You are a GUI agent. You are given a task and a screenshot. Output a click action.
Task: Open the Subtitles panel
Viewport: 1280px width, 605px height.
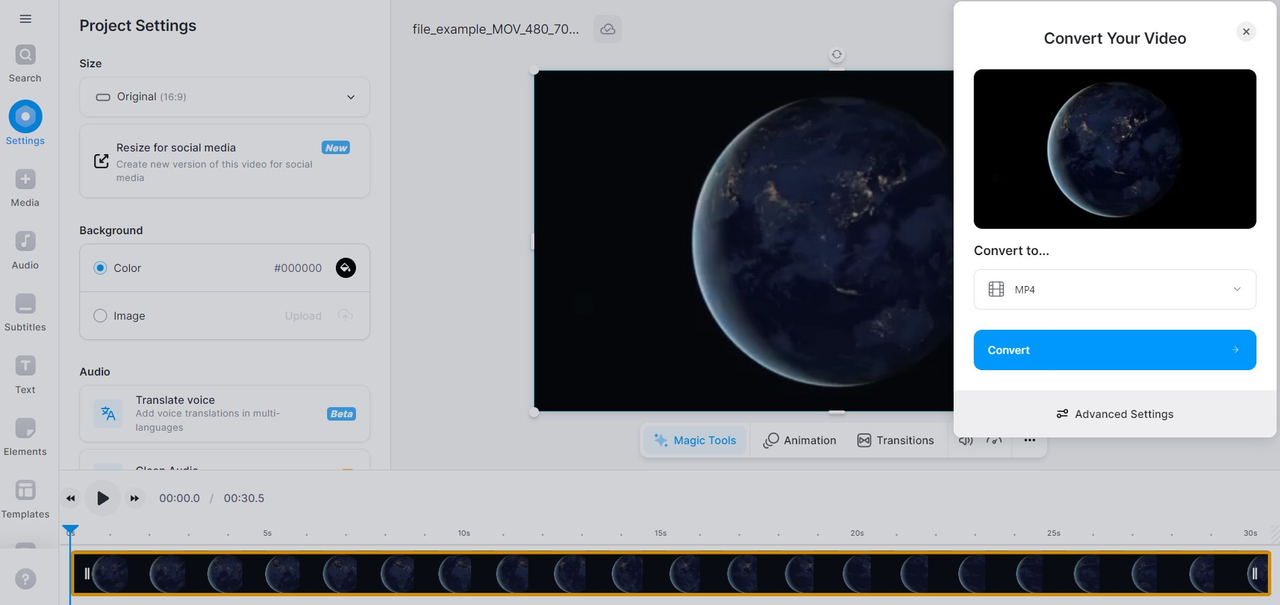(25, 312)
